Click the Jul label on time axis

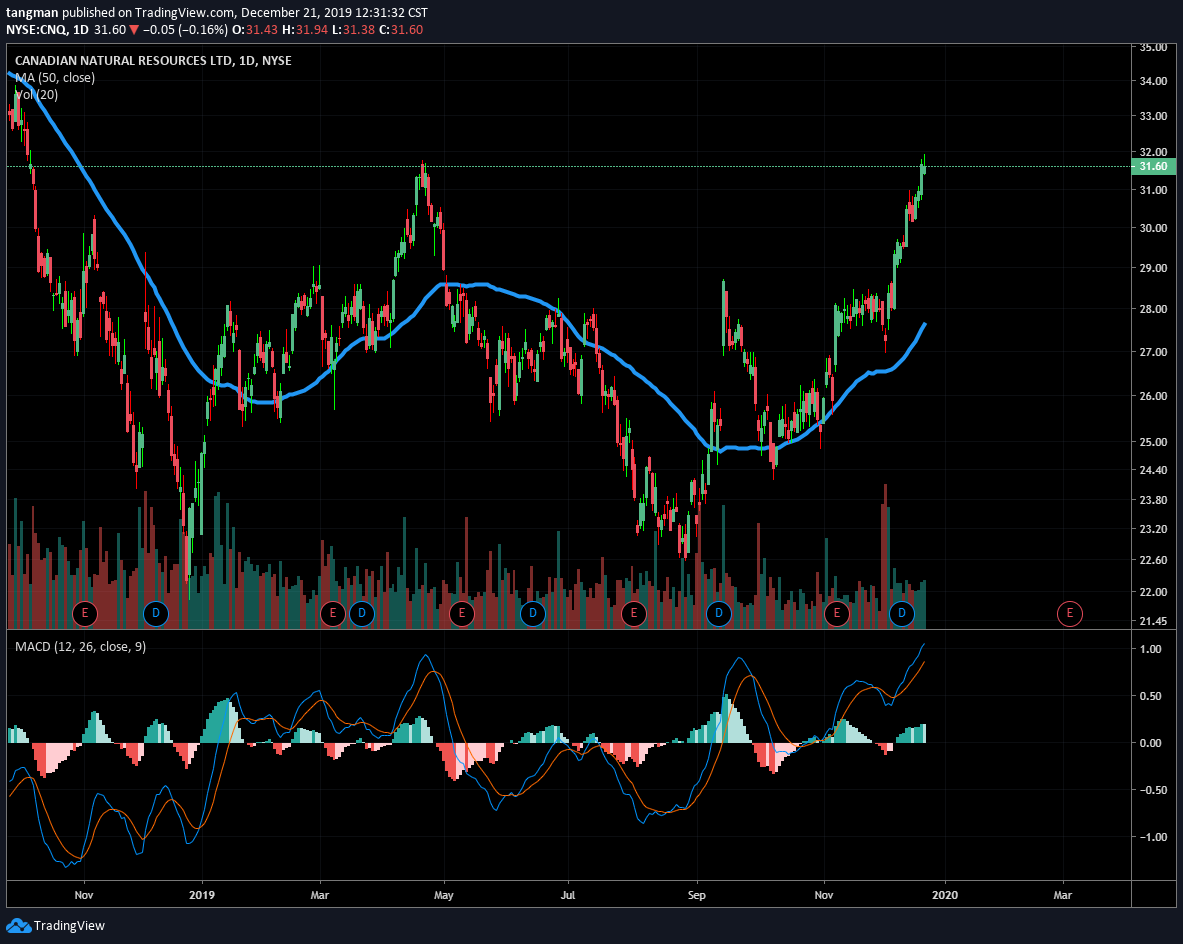pyautogui.click(x=567, y=895)
